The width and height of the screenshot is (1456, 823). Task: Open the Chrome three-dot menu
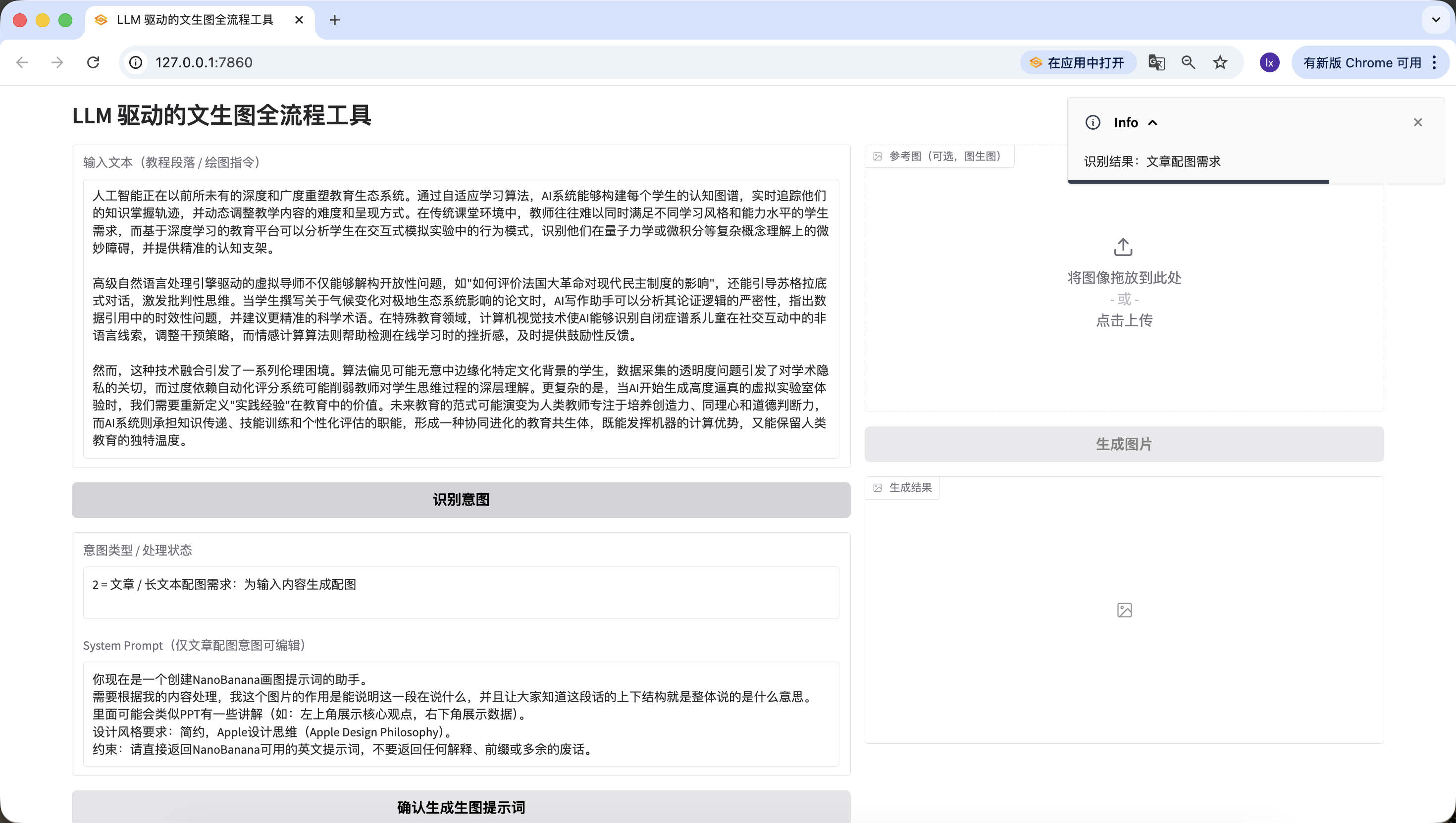tap(1435, 62)
